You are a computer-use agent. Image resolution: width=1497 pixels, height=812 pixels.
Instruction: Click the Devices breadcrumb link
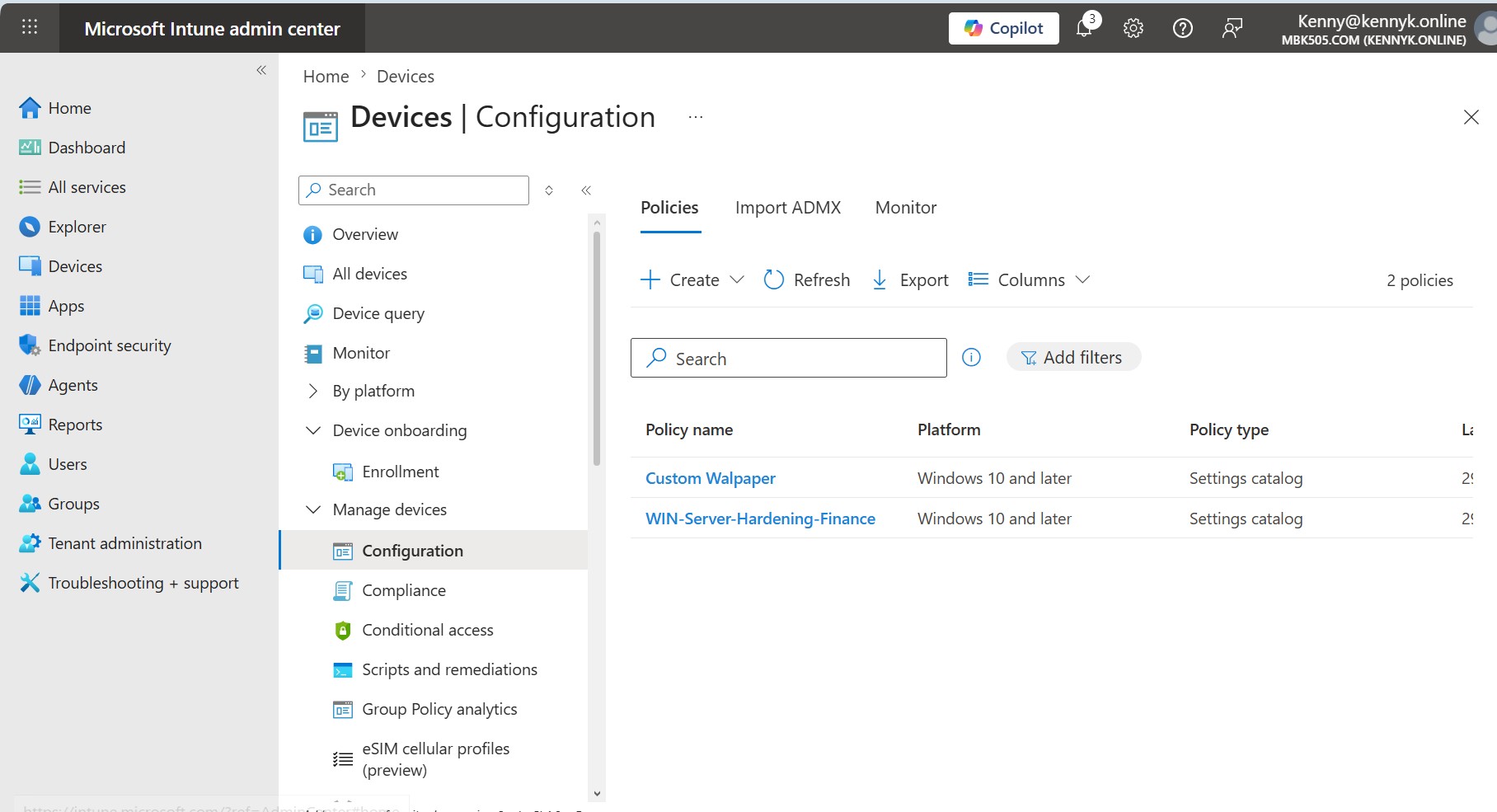coord(405,77)
